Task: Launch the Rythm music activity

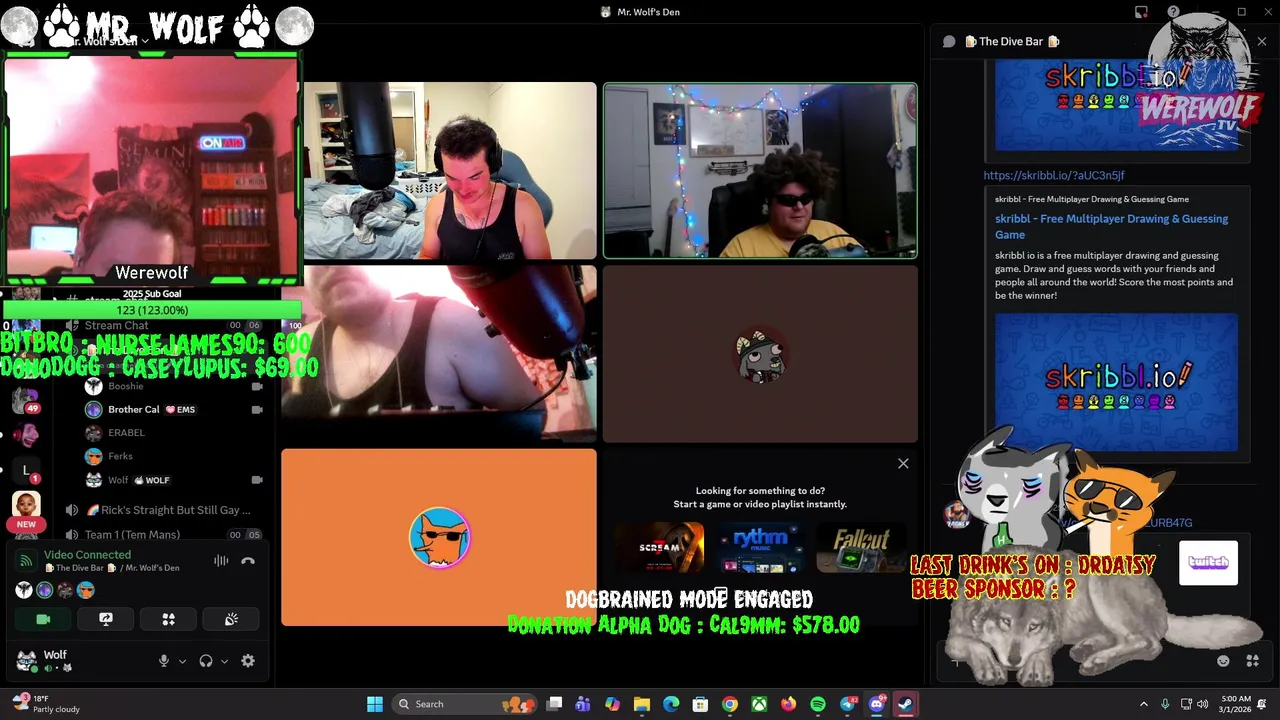Action: 760,548
